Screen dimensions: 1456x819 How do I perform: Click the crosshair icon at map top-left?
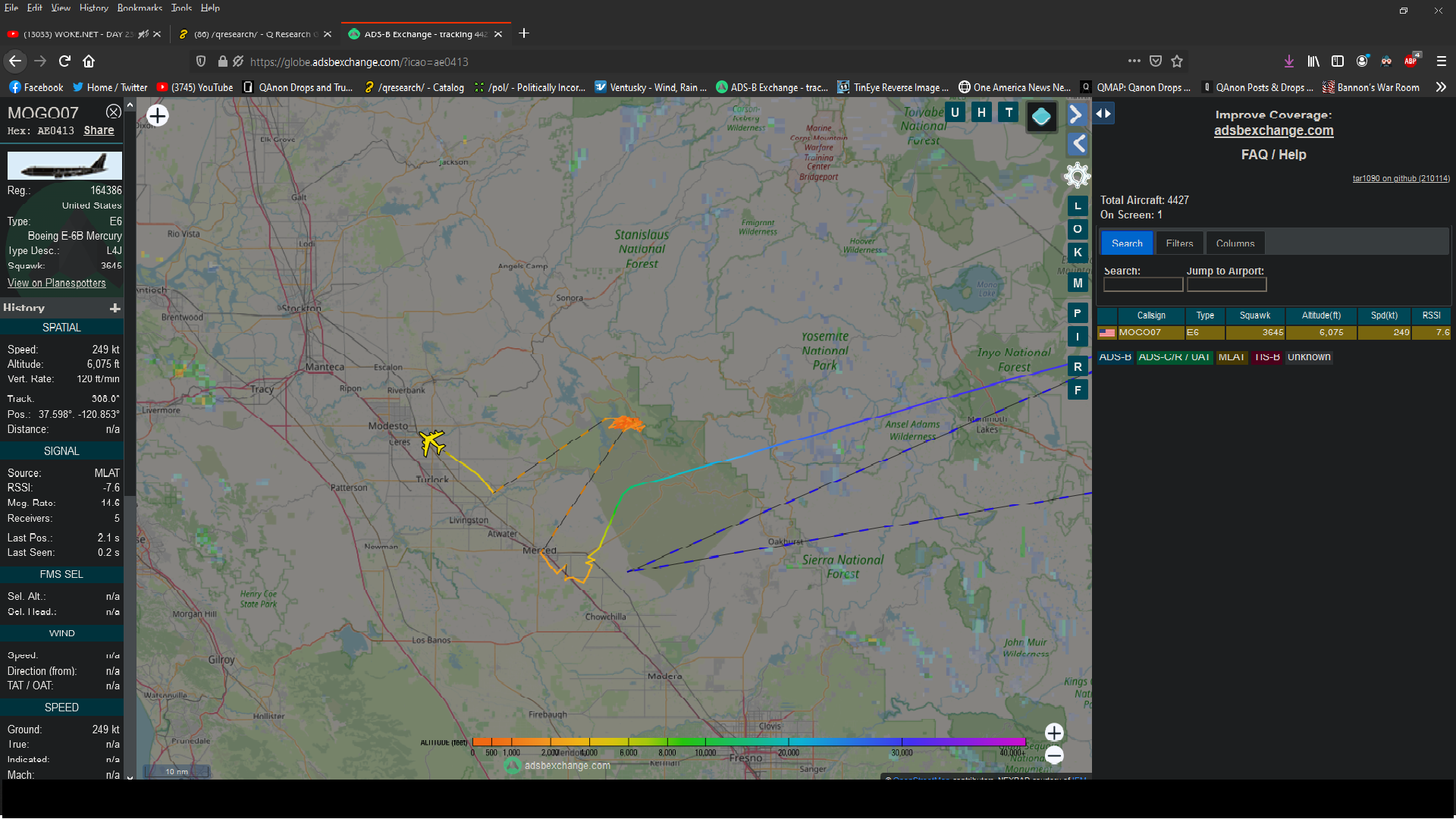(x=158, y=116)
